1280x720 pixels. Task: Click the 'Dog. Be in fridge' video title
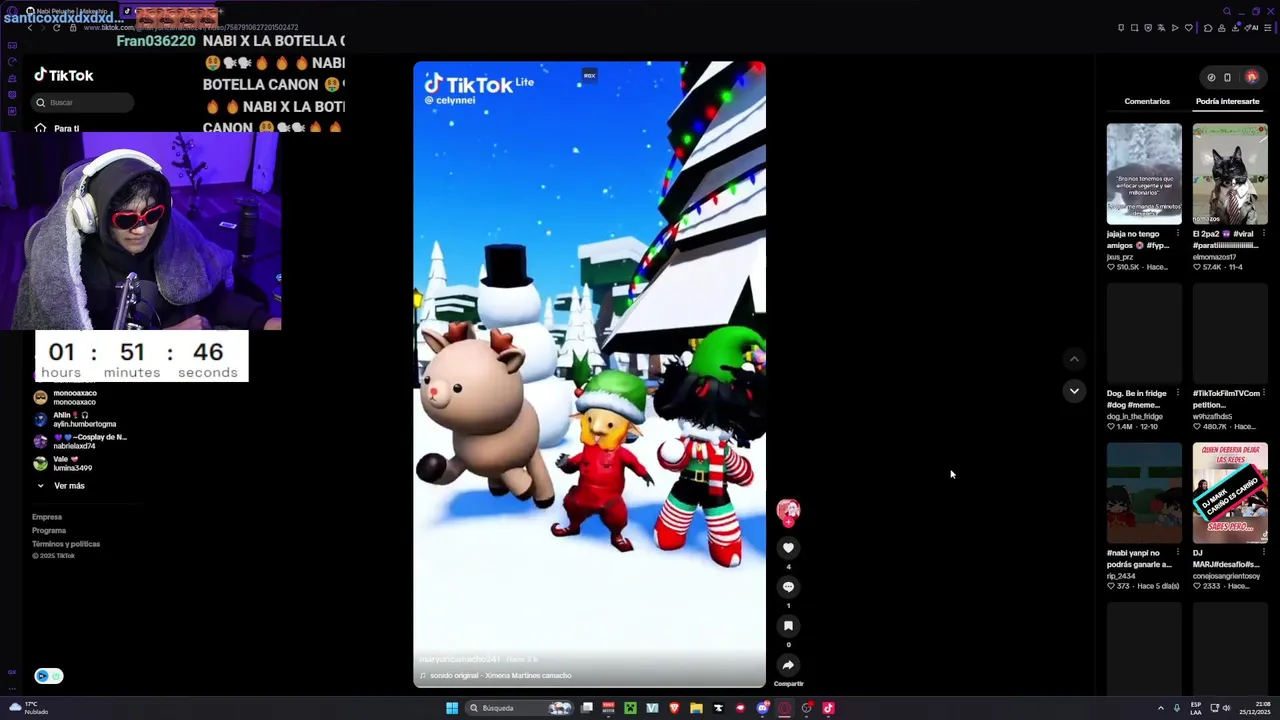[x=1137, y=399]
